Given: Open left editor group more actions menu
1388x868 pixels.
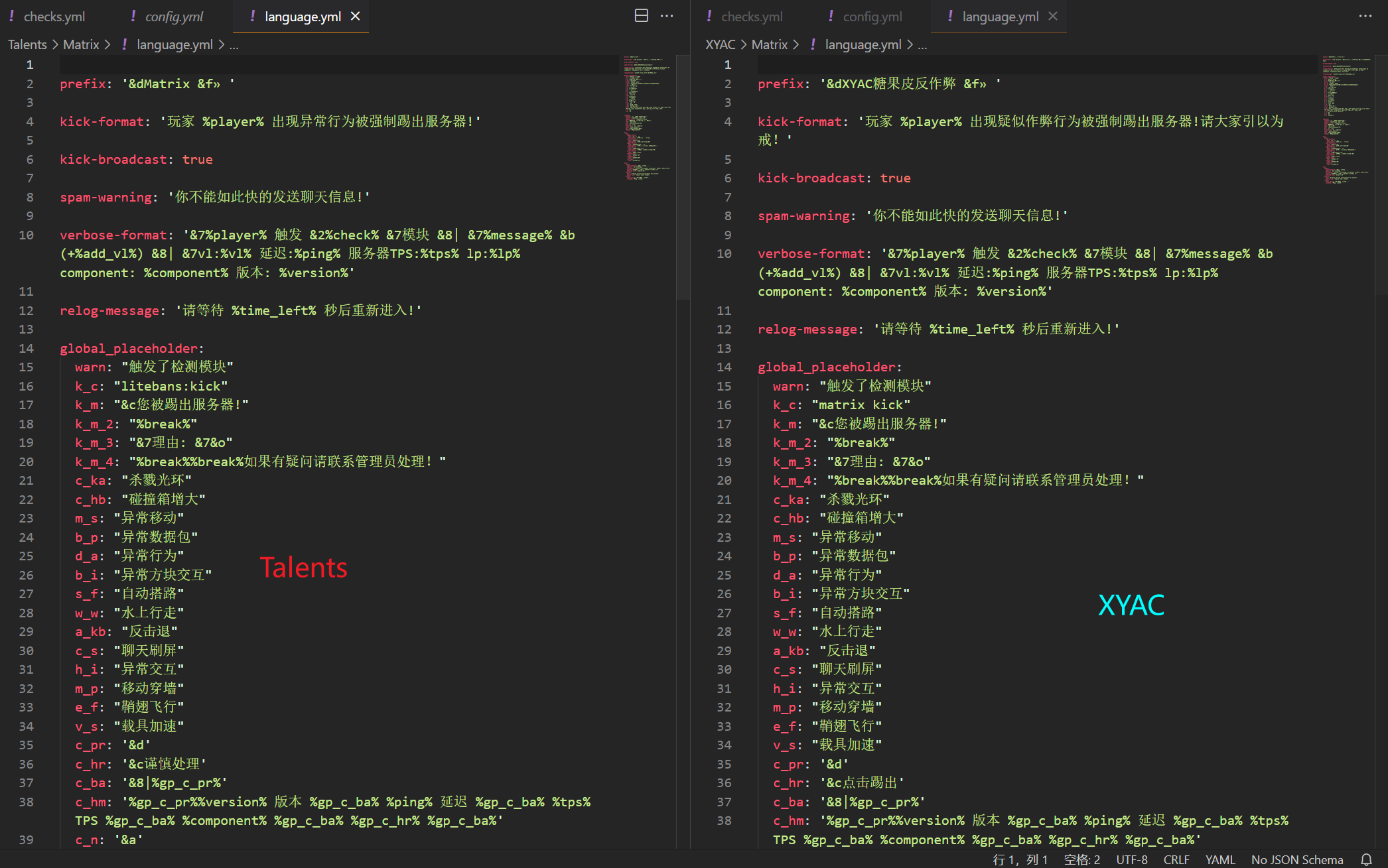Looking at the screenshot, I should point(667,16).
